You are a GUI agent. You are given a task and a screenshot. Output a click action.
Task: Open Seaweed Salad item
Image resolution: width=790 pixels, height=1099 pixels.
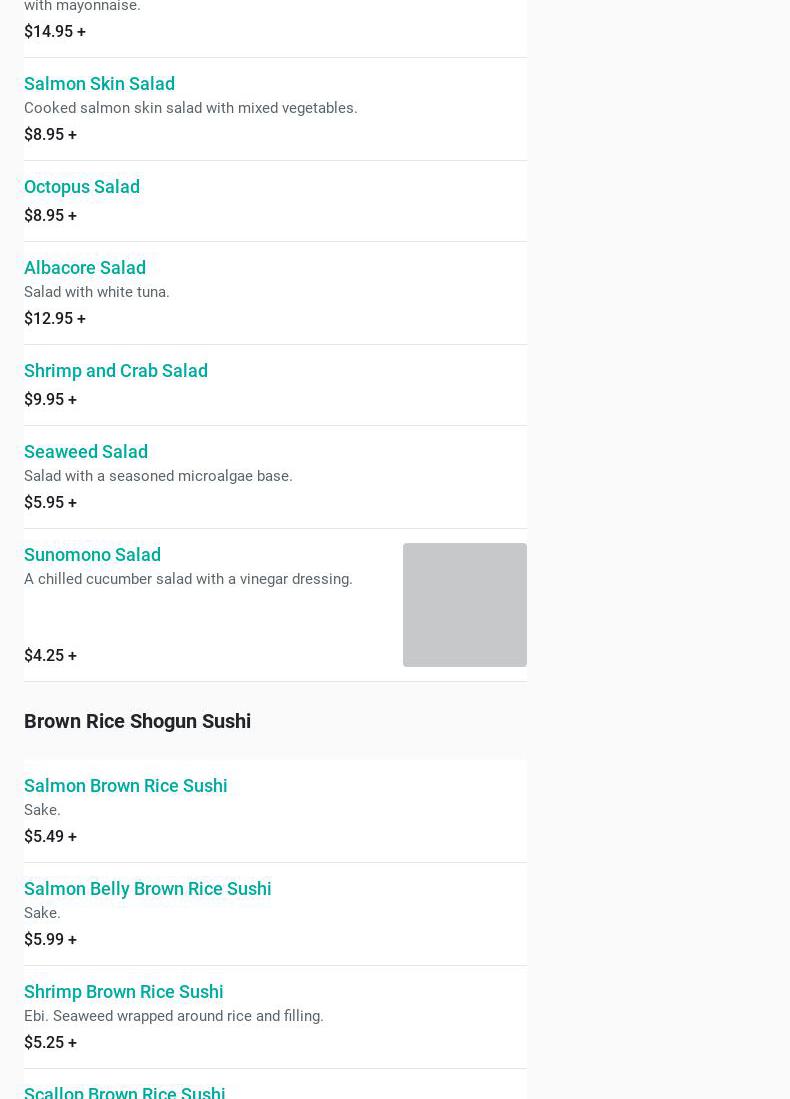pyautogui.click(x=86, y=451)
